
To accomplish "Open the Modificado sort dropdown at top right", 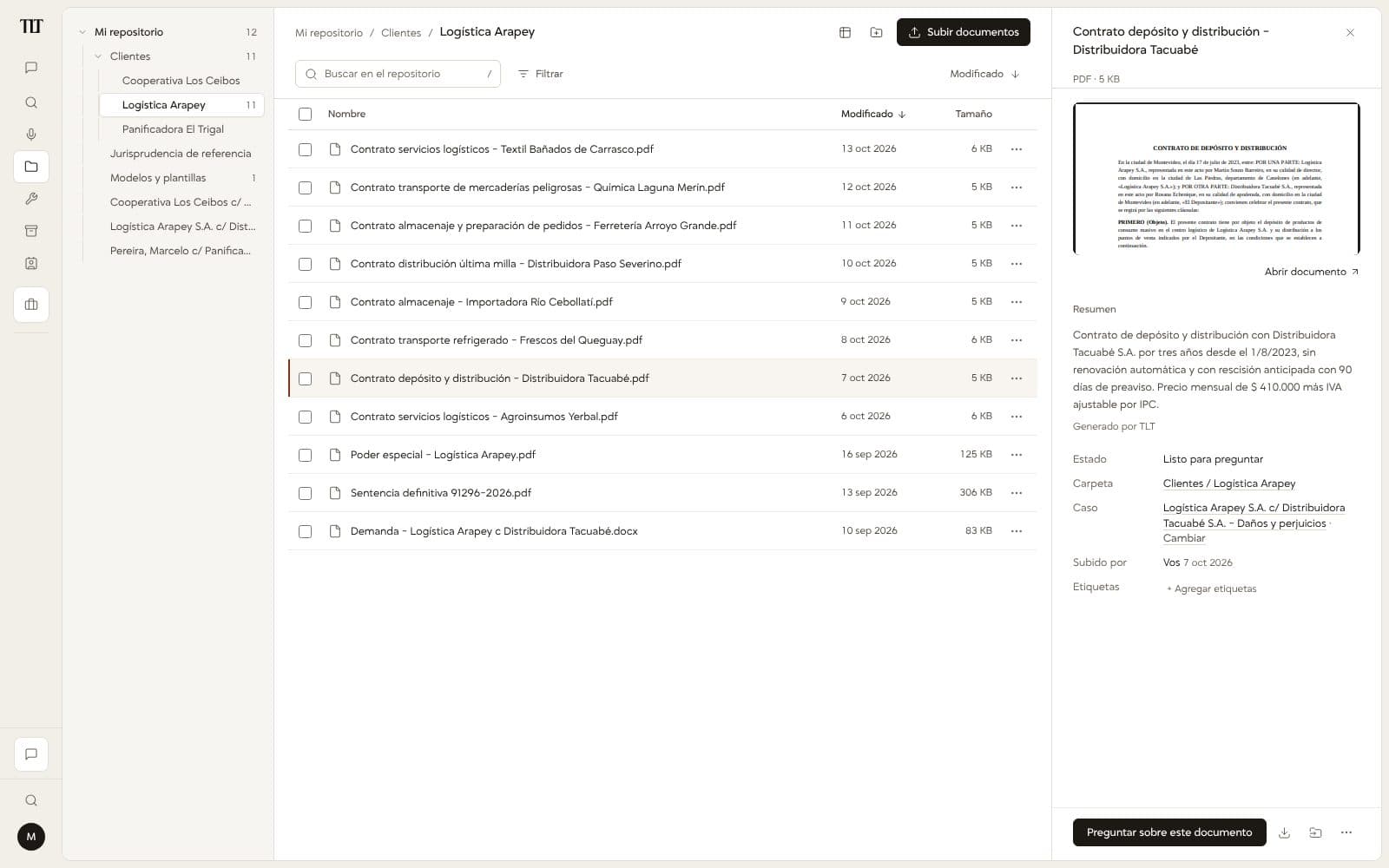I will click(x=984, y=74).
